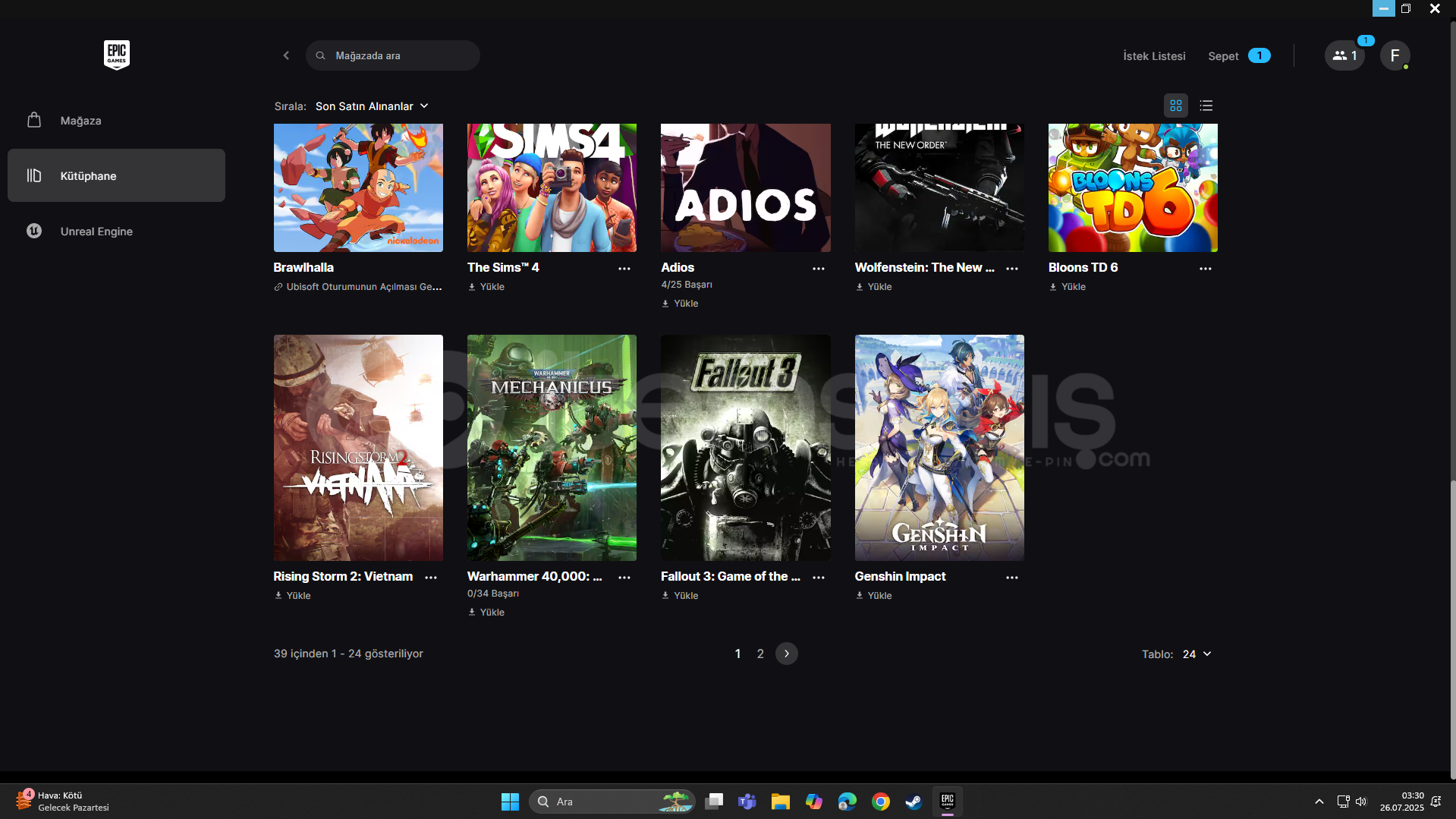The width and height of the screenshot is (1456, 819).
Task: Open The Sims 4 options menu
Action: click(624, 269)
